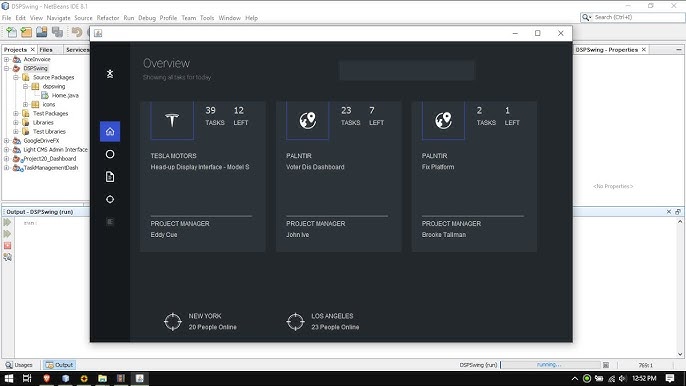Expand the Test Libraries node

coord(16,131)
